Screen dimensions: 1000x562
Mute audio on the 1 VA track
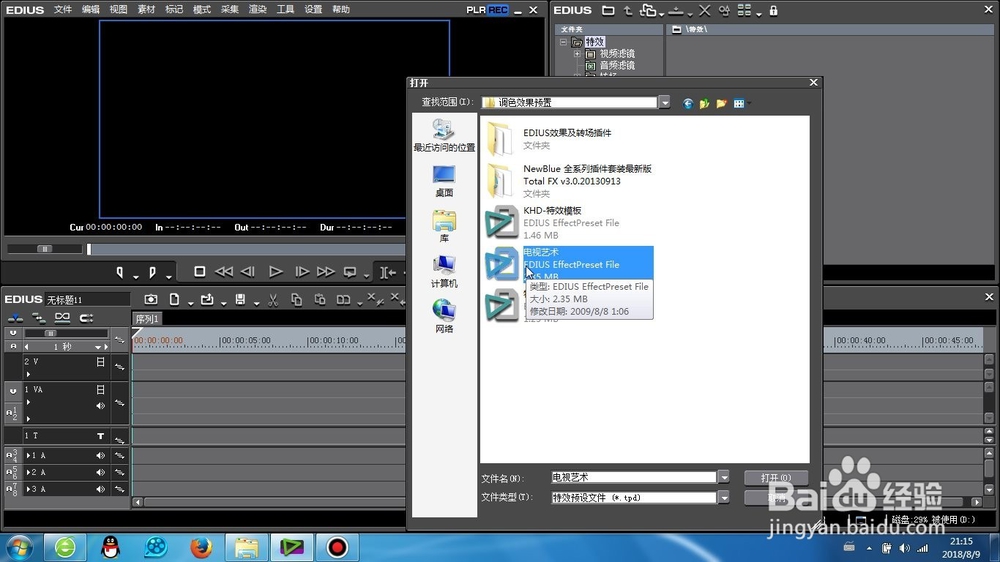pos(101,406)
